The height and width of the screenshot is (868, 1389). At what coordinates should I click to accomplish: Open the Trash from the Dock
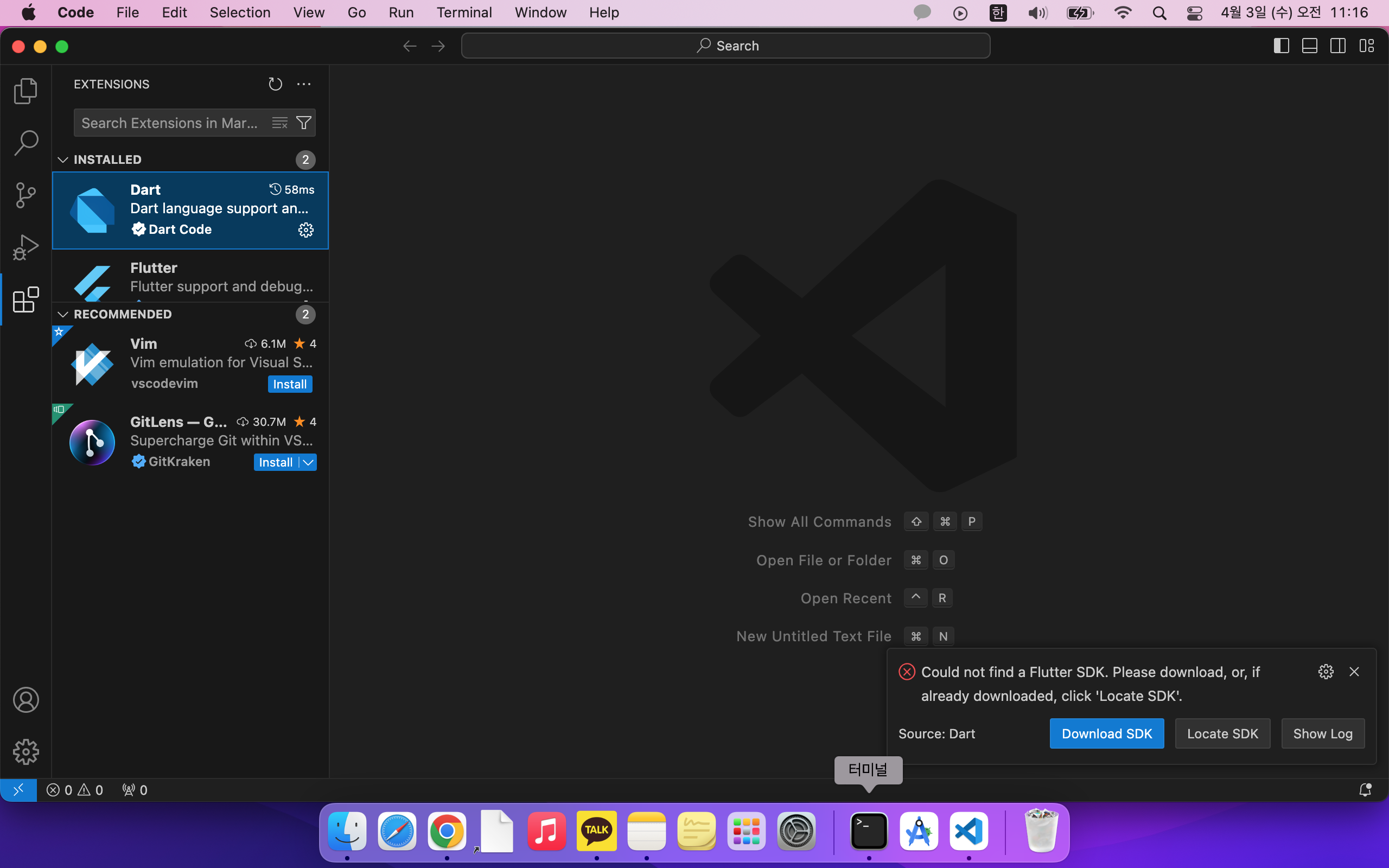1041,831
